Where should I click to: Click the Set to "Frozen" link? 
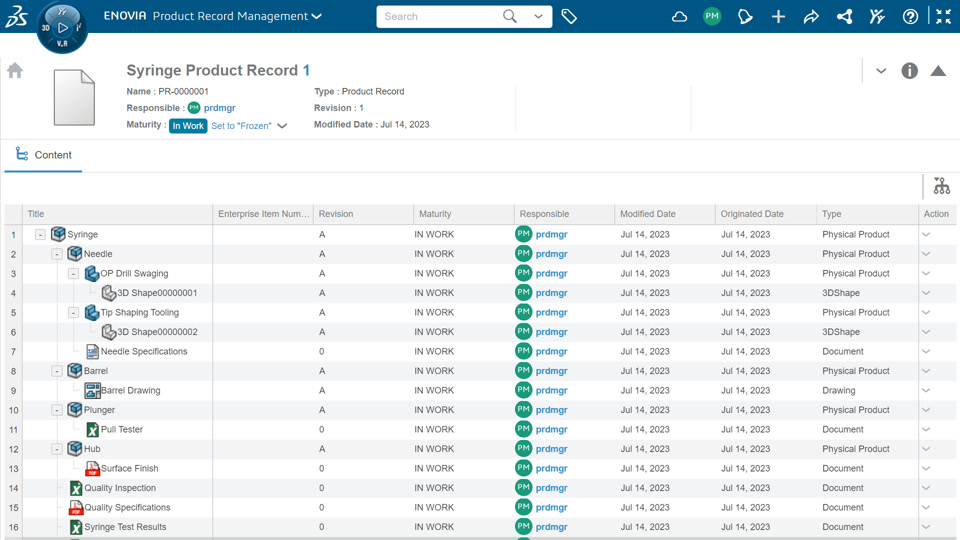[x=241, y=126]
